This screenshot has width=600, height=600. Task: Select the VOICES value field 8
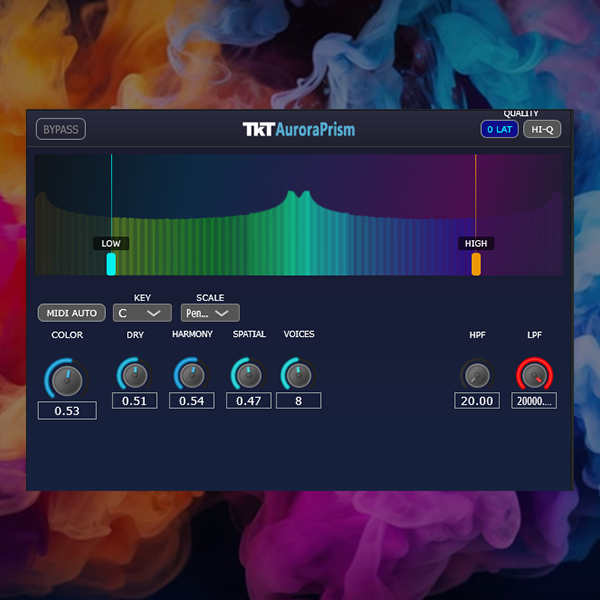click(x=298, y=401)
